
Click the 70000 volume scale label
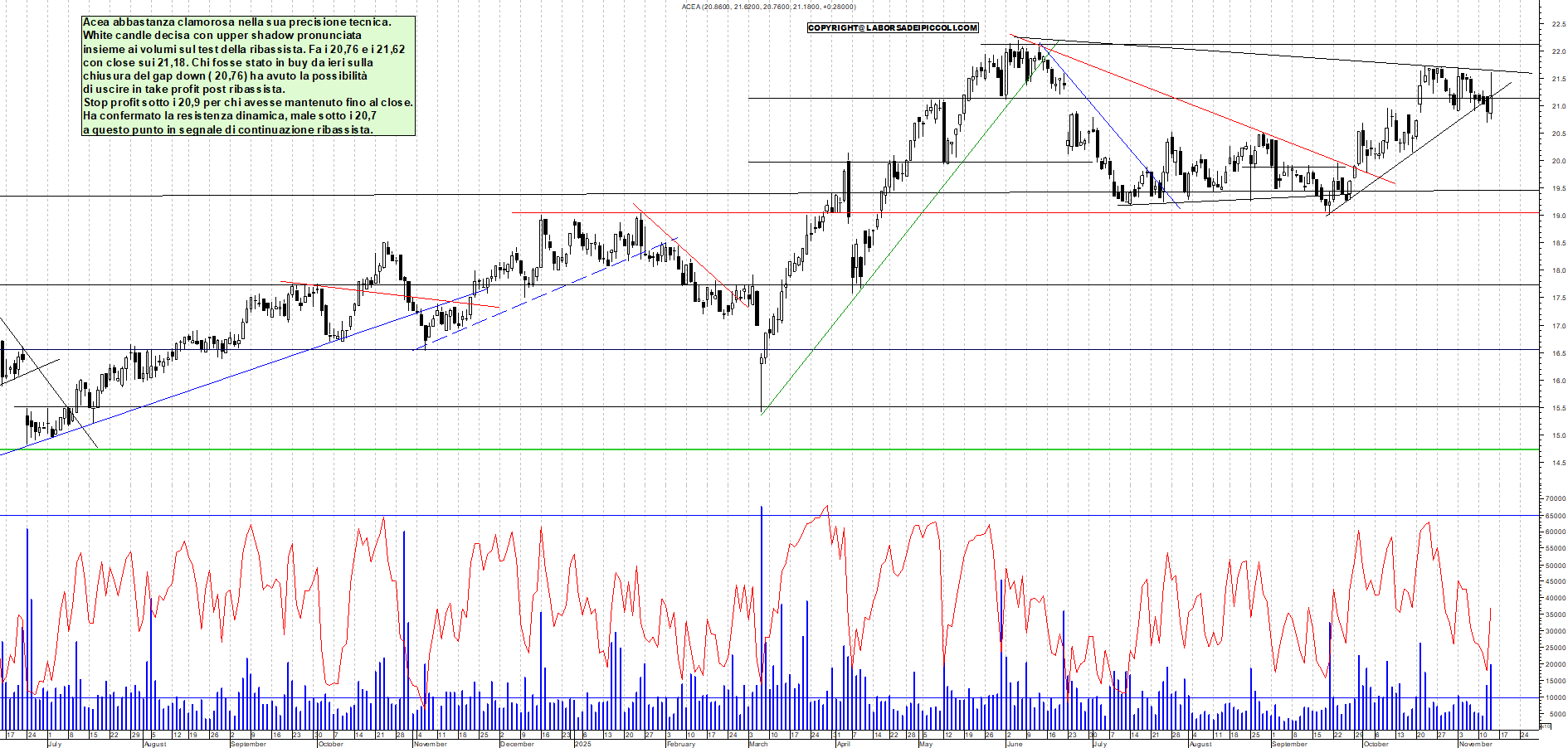(x=1554, y=498)
